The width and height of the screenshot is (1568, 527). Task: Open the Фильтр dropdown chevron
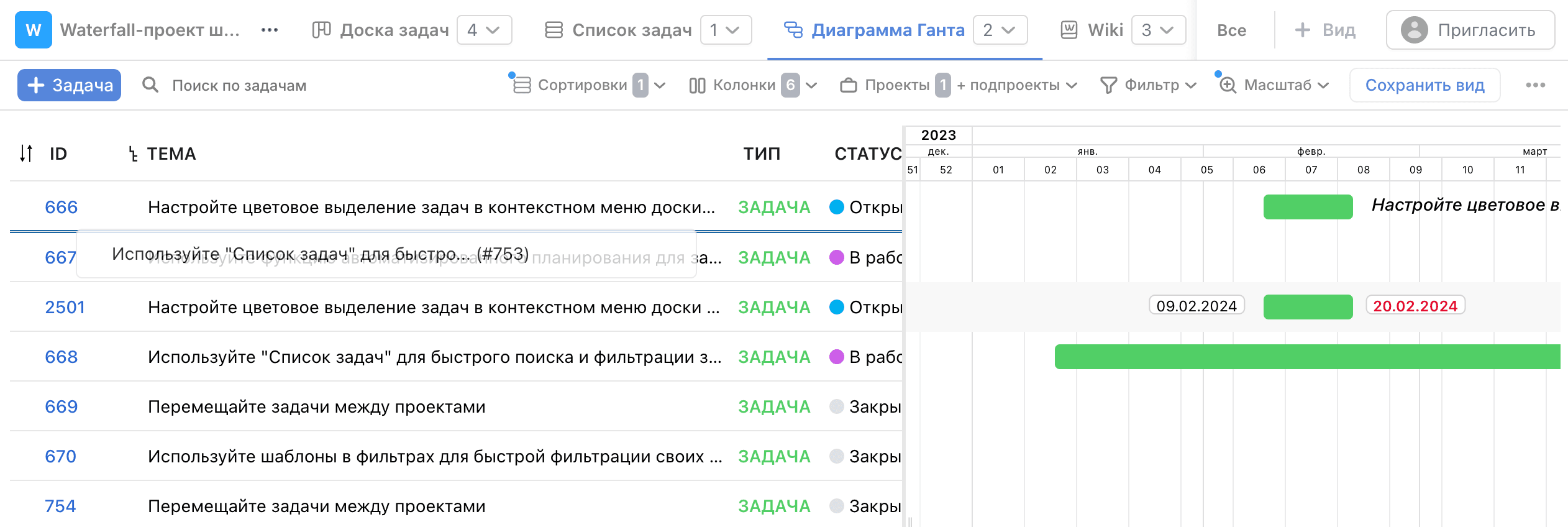[x=1191, y=85]
